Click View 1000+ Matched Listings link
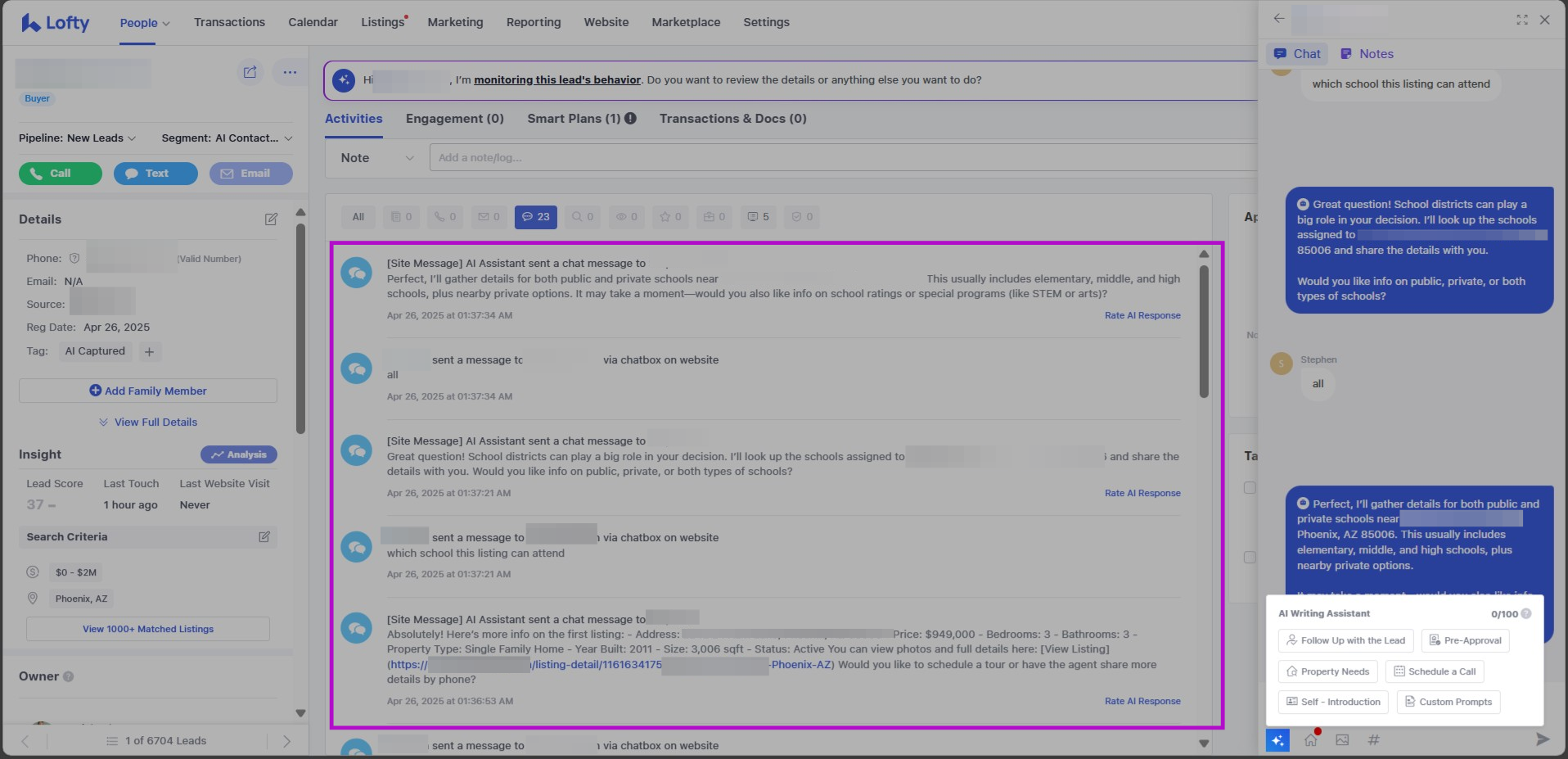The height and width of the screenshot is (759, 1568). point(148,629)
